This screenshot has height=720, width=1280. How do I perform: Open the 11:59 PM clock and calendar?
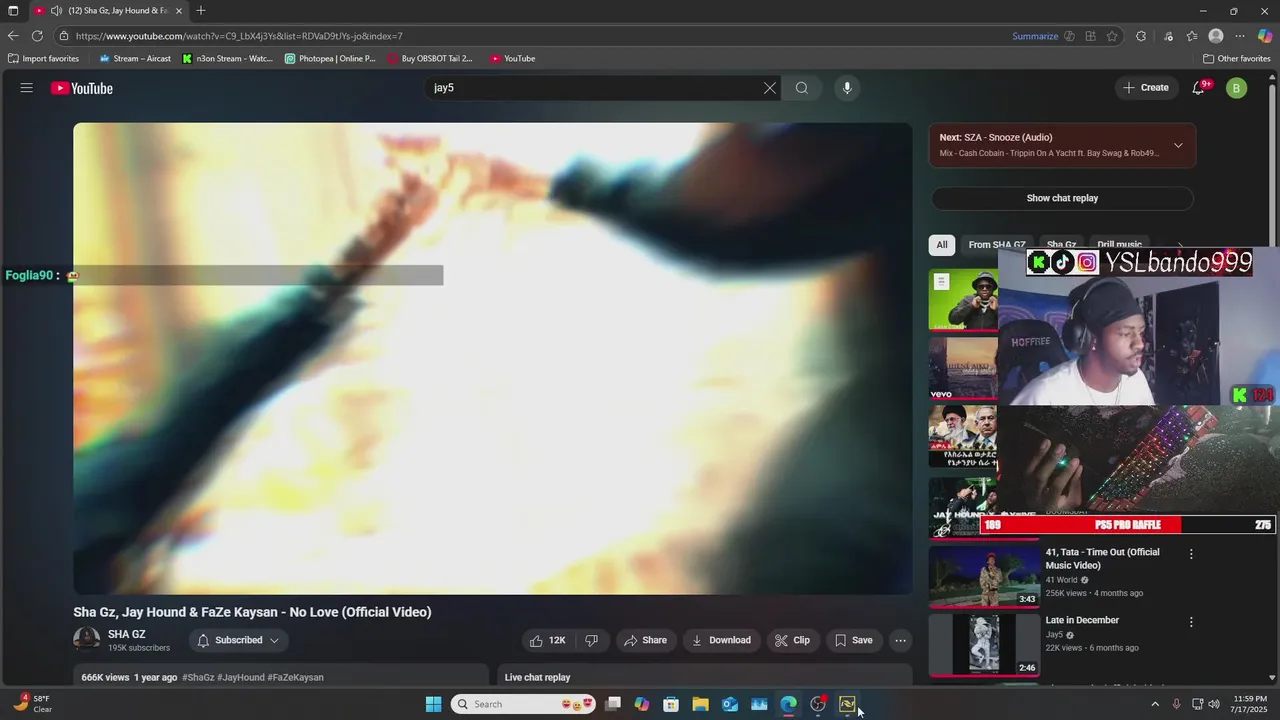(1250, 704)
